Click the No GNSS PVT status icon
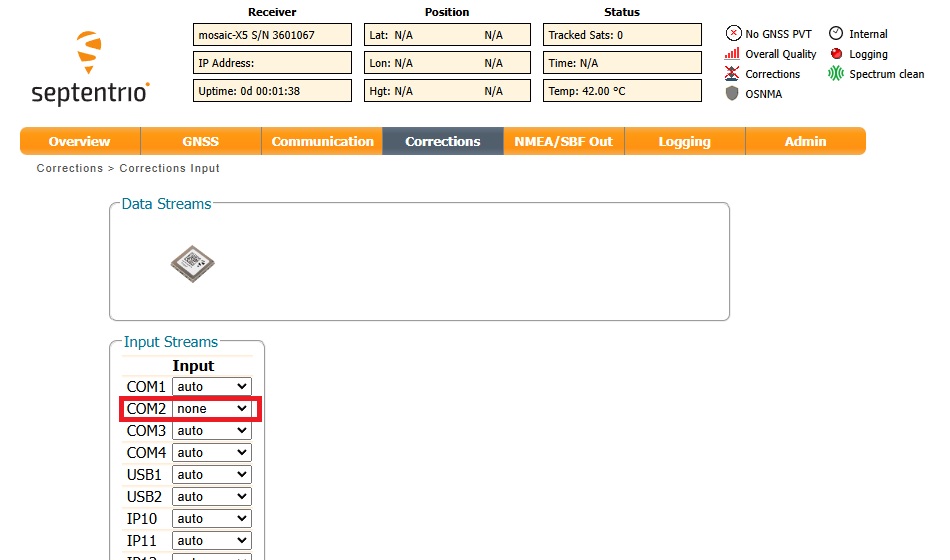Viewport: 950px width, 560px height. pos(733,34)
